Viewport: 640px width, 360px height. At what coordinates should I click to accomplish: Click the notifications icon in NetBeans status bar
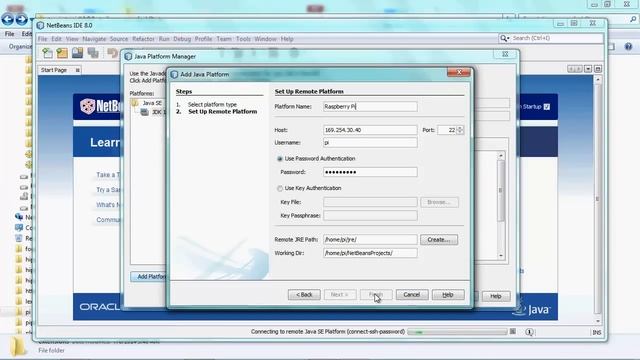tap(529, 332)
